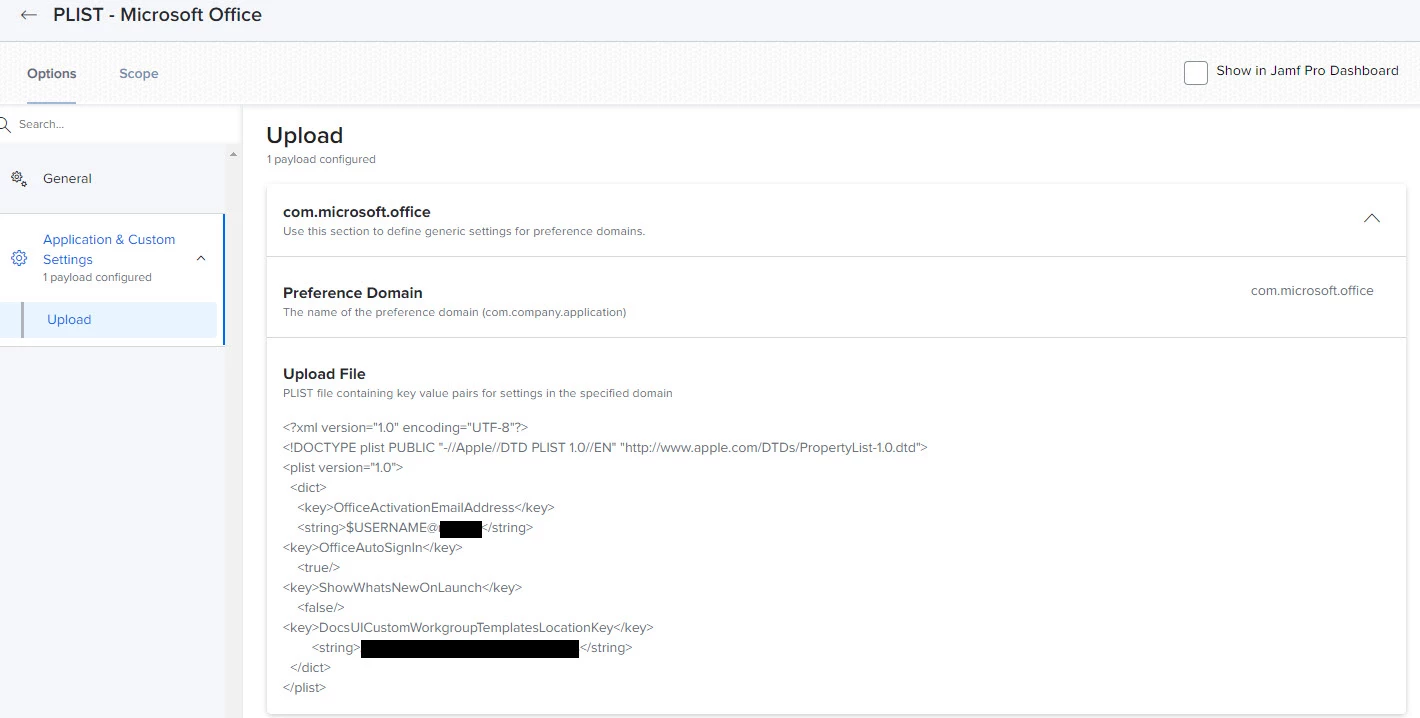The width and height of the screenshot is (1420, 718).
Task: Click the DocsUICustomWorkgroupTemplatesLocationKey key line
Action: tap(468, 627)
